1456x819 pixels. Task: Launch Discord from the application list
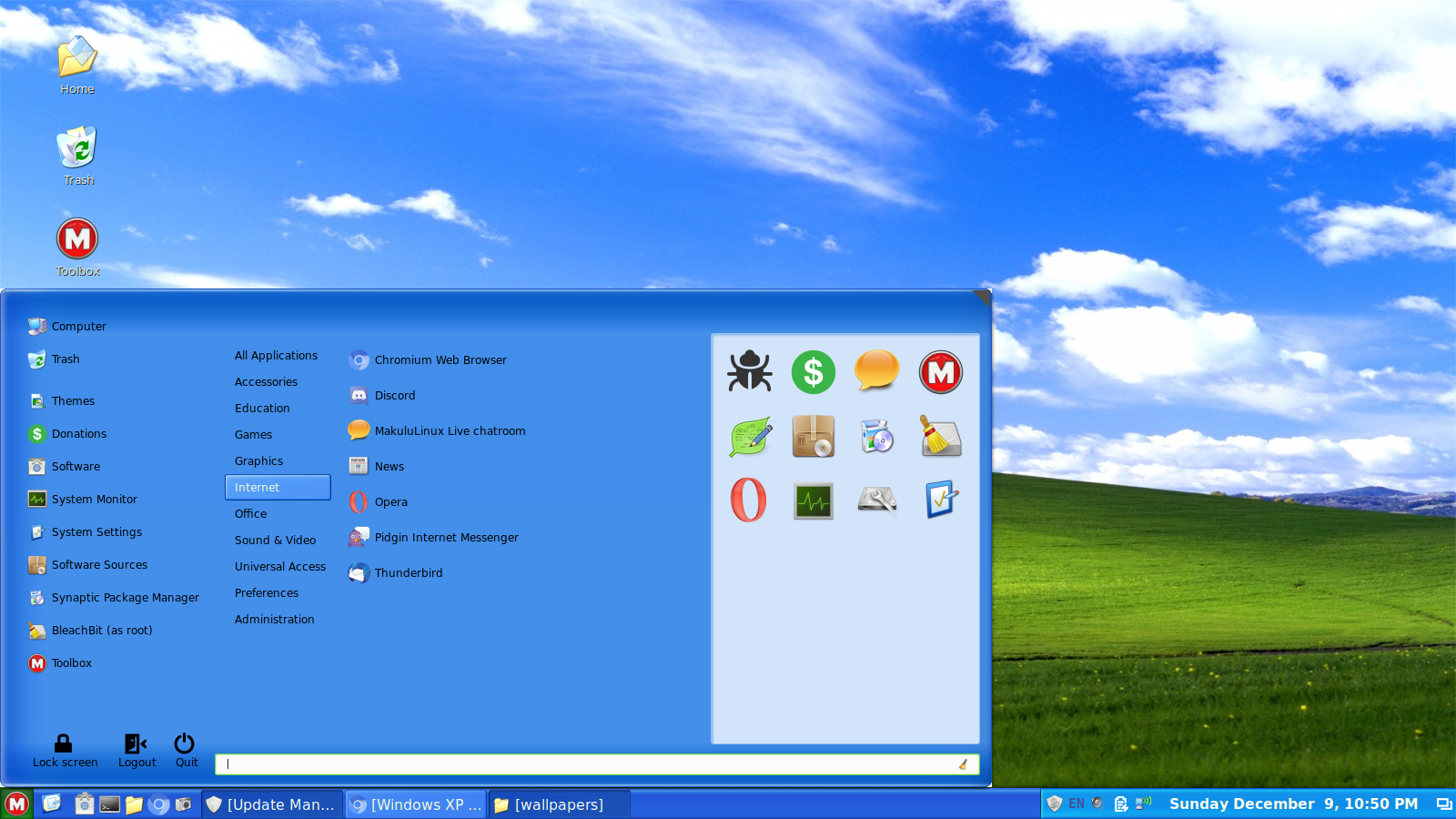click(382, 396)
